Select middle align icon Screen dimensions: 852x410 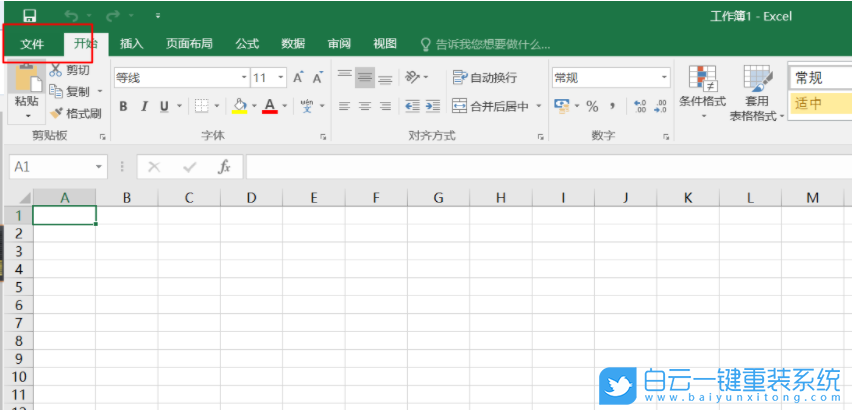[x=365, y=78]
